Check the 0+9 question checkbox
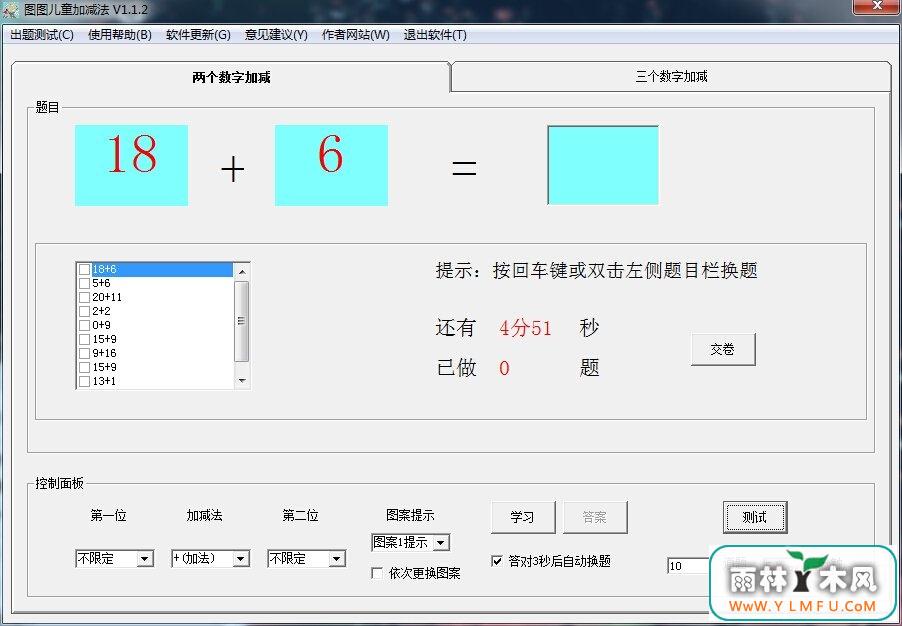The height and width of the screenshot is (626, 902). pos(84,325)
